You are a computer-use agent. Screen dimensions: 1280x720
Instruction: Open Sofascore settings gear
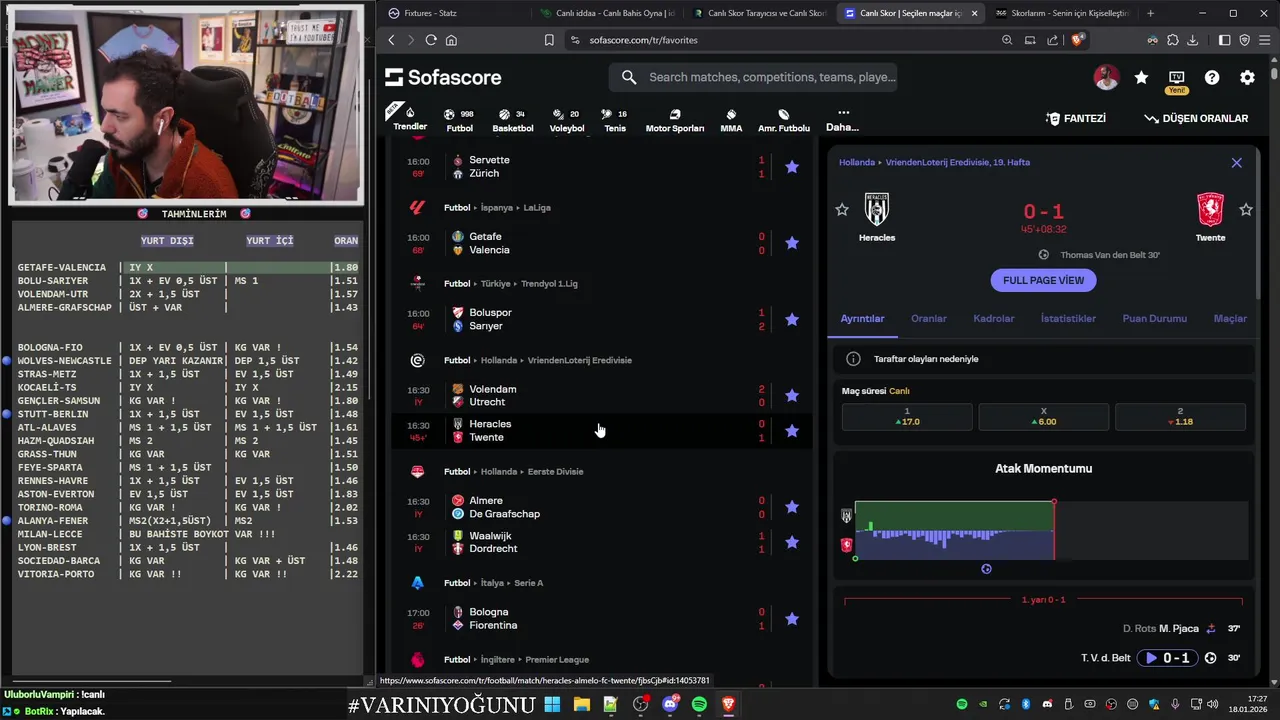(x=1247, y=77)
